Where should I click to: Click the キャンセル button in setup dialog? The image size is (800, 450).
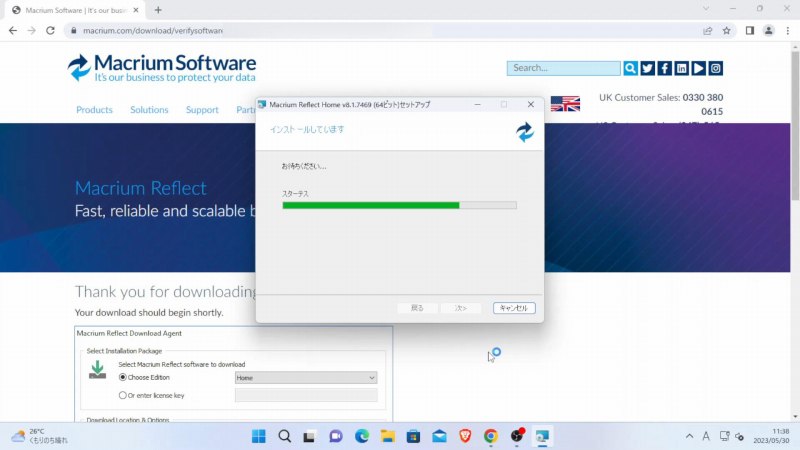[514, 308]
